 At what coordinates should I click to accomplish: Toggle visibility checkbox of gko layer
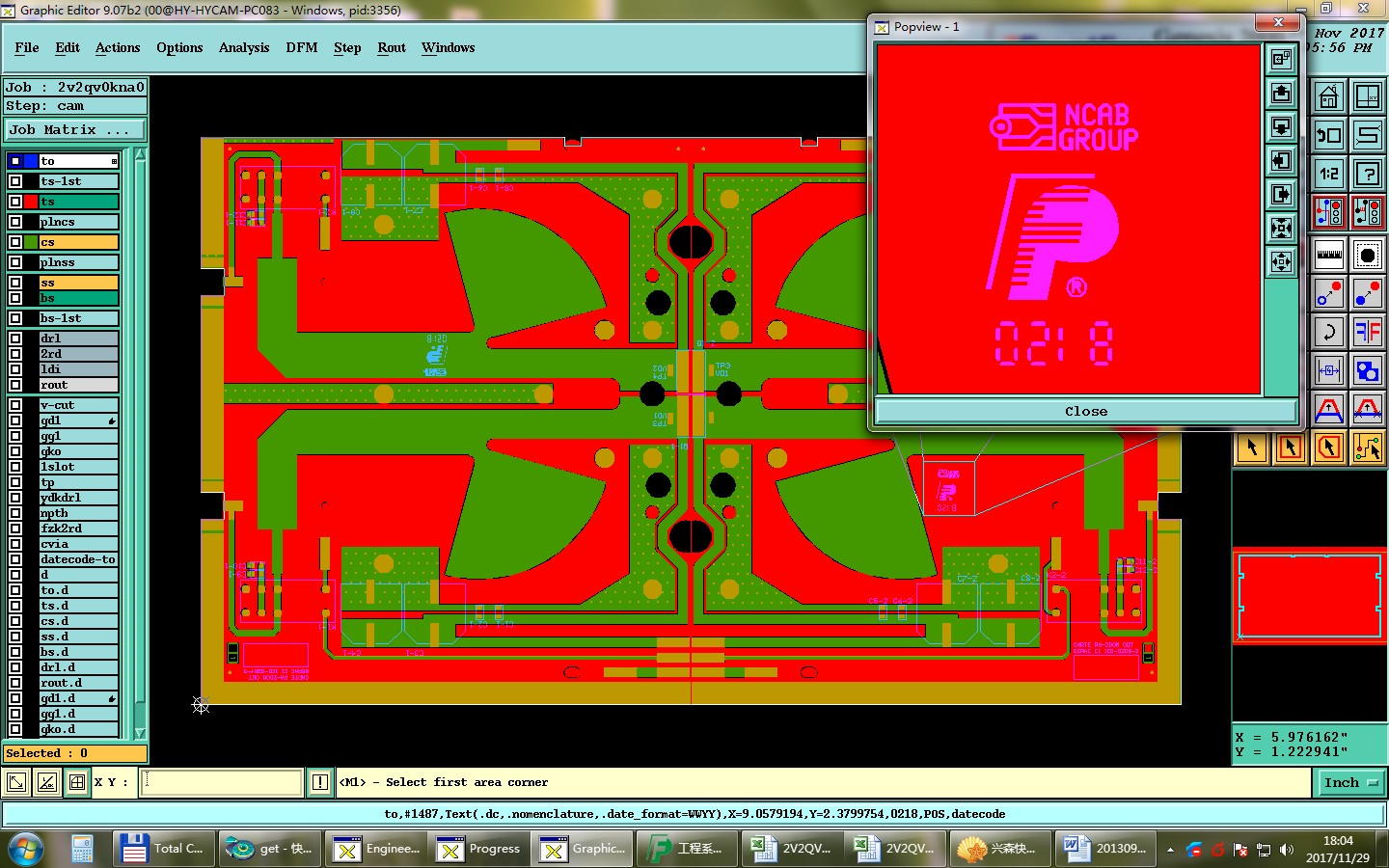[x=15, y=451]
